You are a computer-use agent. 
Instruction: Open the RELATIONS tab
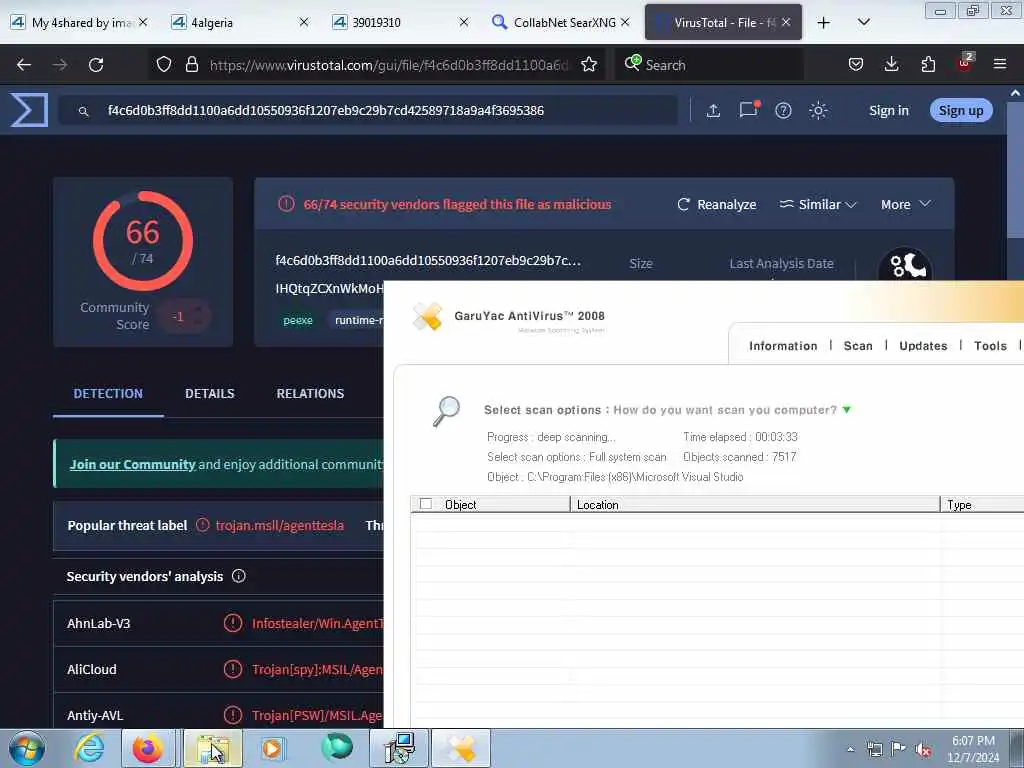(310, 394)
